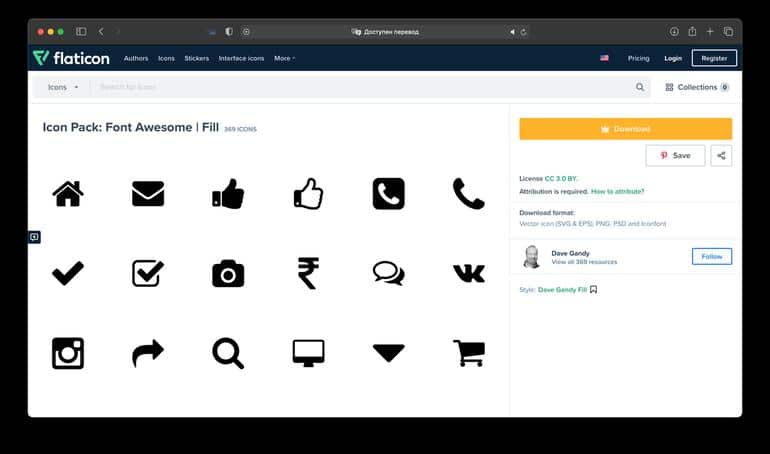The image size is (770, 454).
Task: Click the checked checkbox square icon
Action: click(x=148, y=273)
